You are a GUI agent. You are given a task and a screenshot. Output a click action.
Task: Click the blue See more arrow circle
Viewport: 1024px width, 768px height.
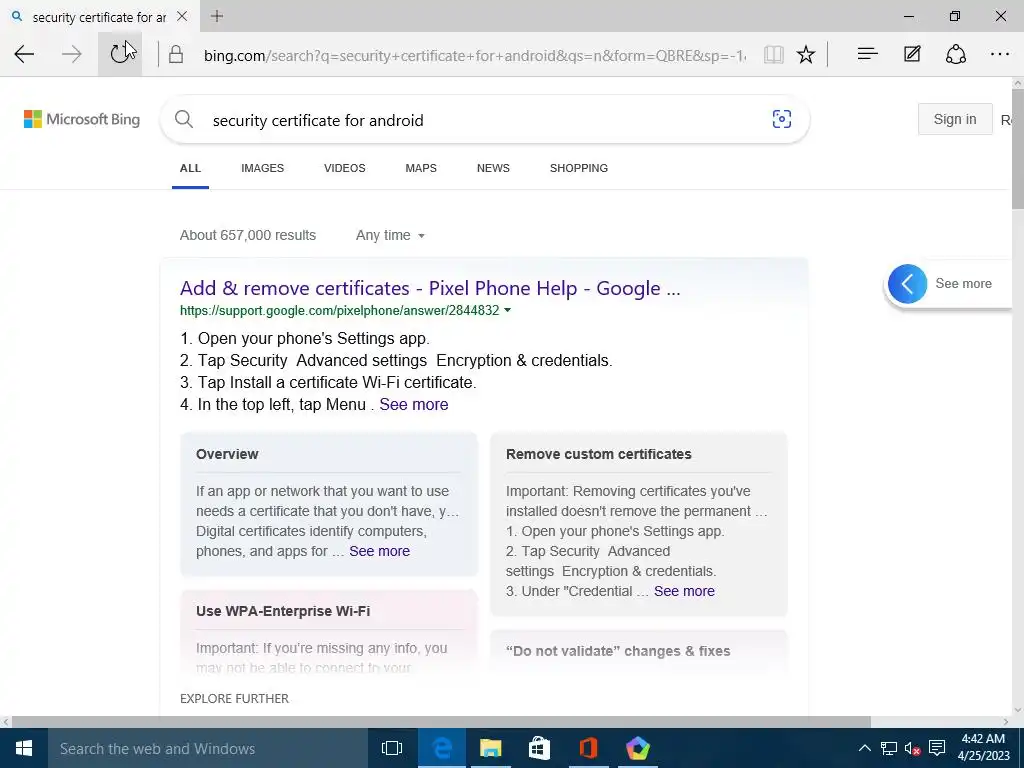click(x=907, y=283)
